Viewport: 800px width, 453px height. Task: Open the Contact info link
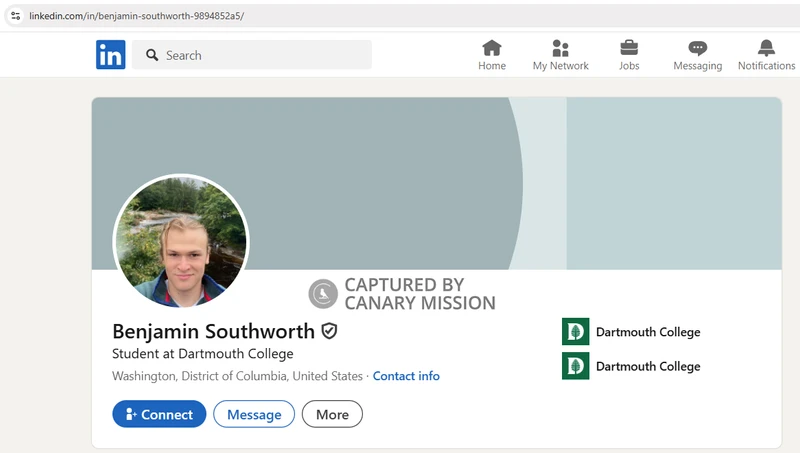point(406,376)
